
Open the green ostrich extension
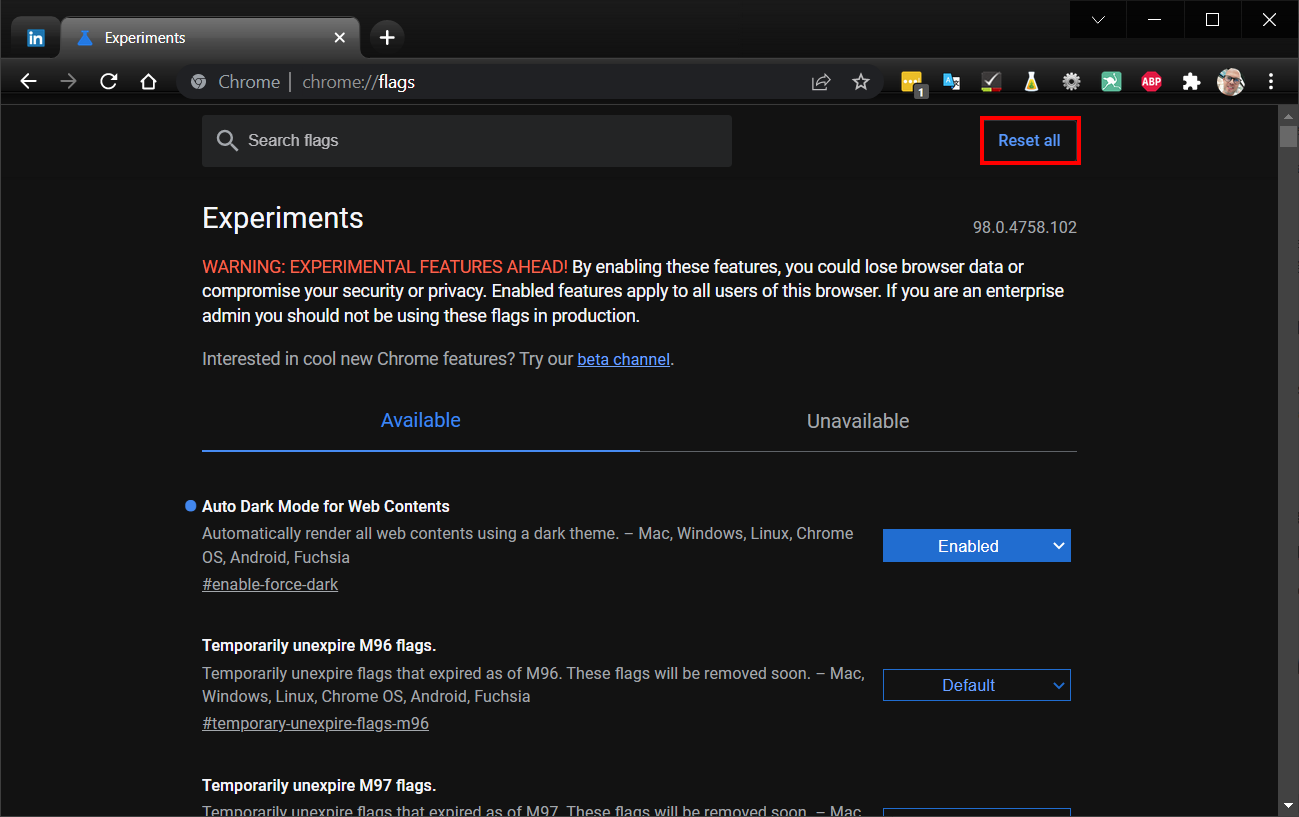click(1111, 82)
